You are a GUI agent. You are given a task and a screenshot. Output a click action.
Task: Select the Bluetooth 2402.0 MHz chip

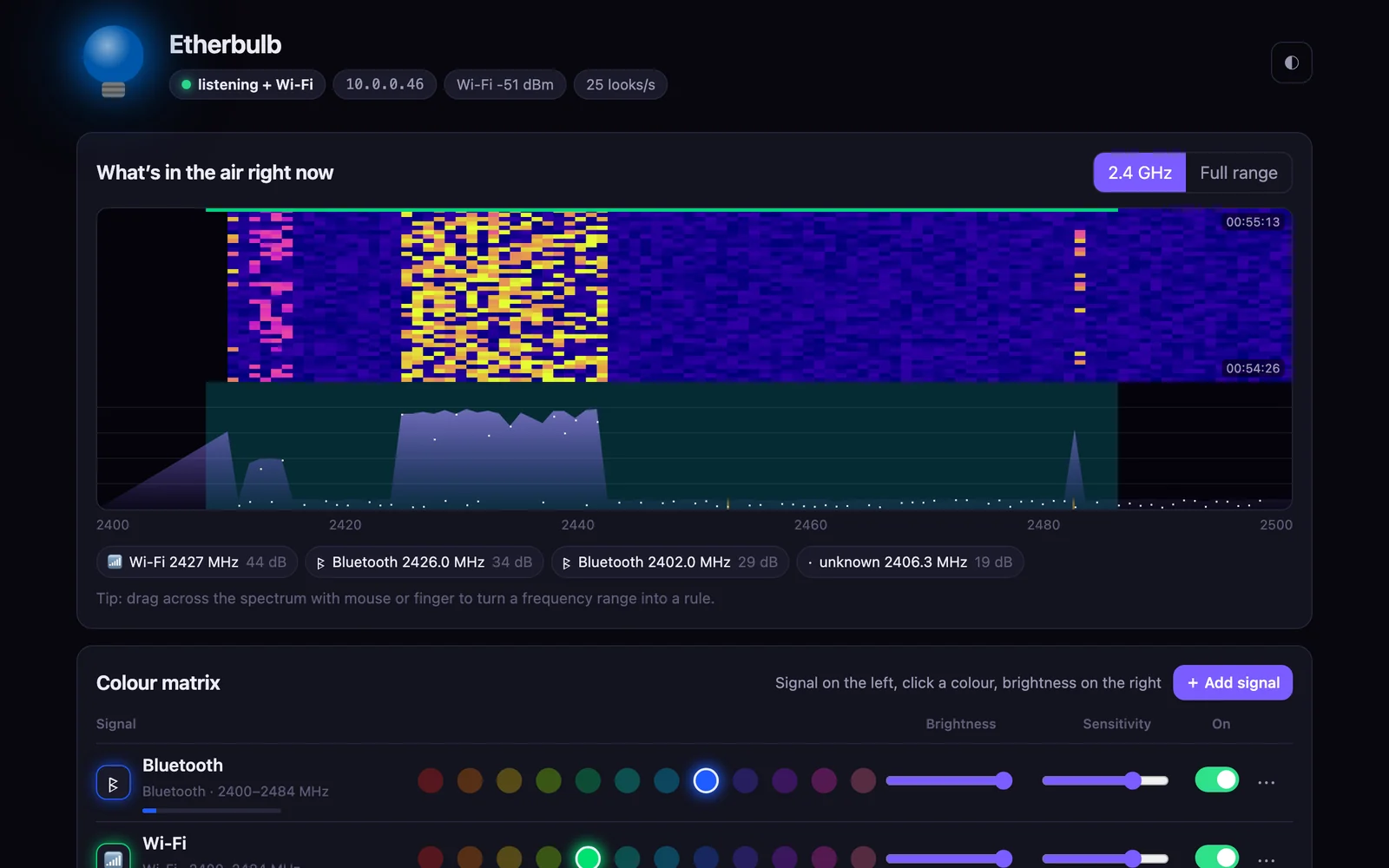coord(670,562)
